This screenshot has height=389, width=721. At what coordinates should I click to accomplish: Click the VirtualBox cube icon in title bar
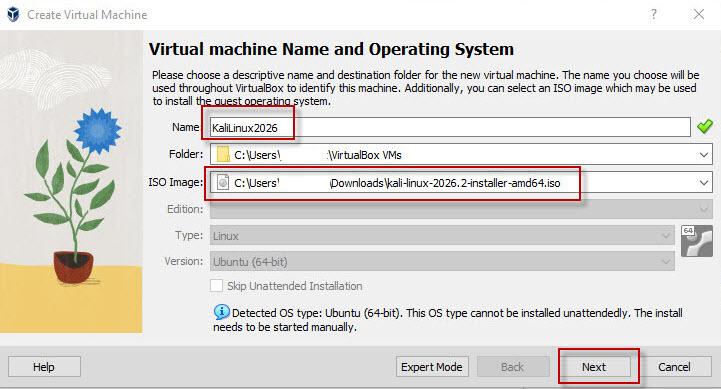tap(13, 14)
